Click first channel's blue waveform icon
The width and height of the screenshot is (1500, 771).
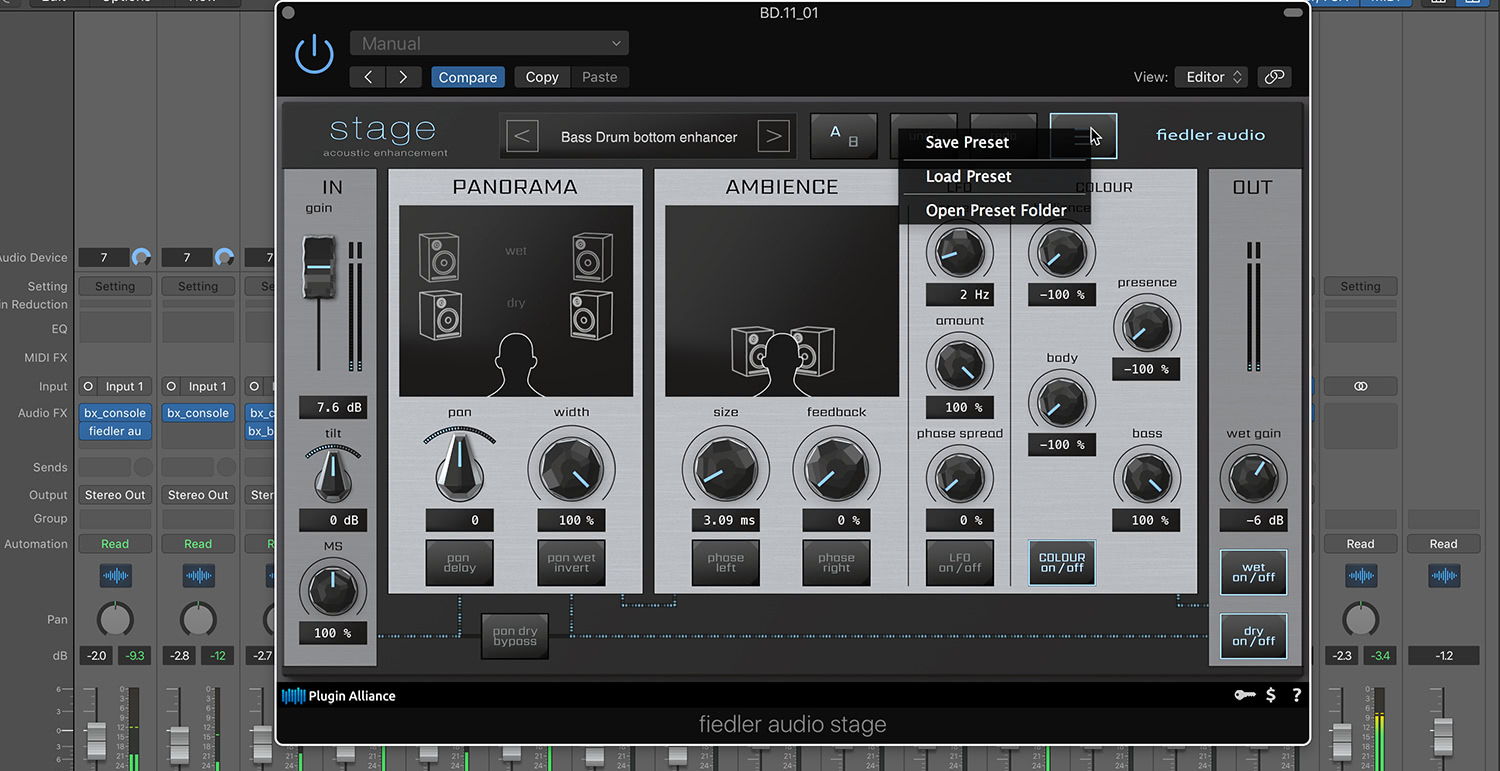click(x=115, y=575)
